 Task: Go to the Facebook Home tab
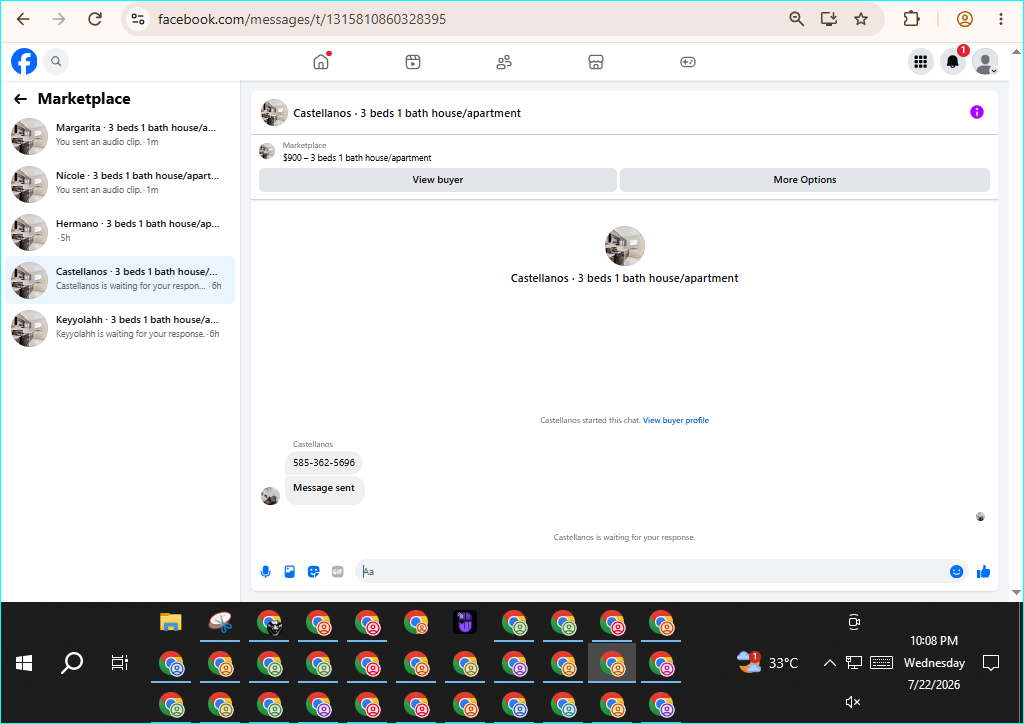tap(321, 61)
